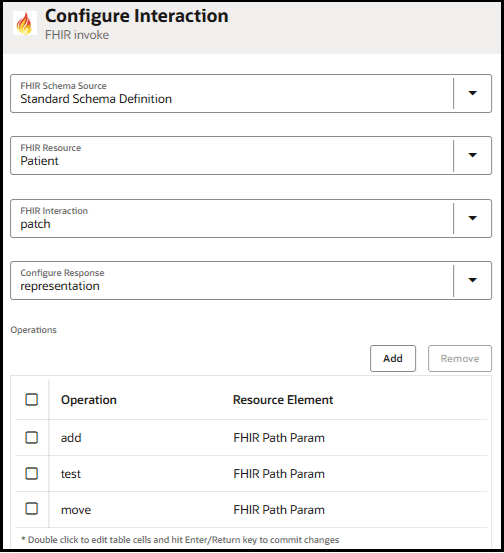Select the move operation cell
504x553 pixels.
pos(76,510)
